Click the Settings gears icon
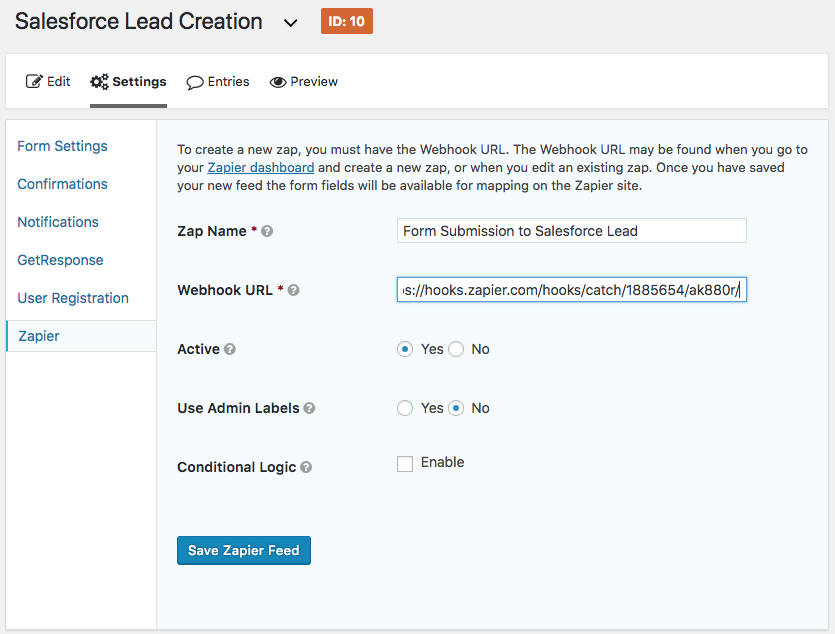This screenshot has width=835, height=634. (x=99, y=81)
